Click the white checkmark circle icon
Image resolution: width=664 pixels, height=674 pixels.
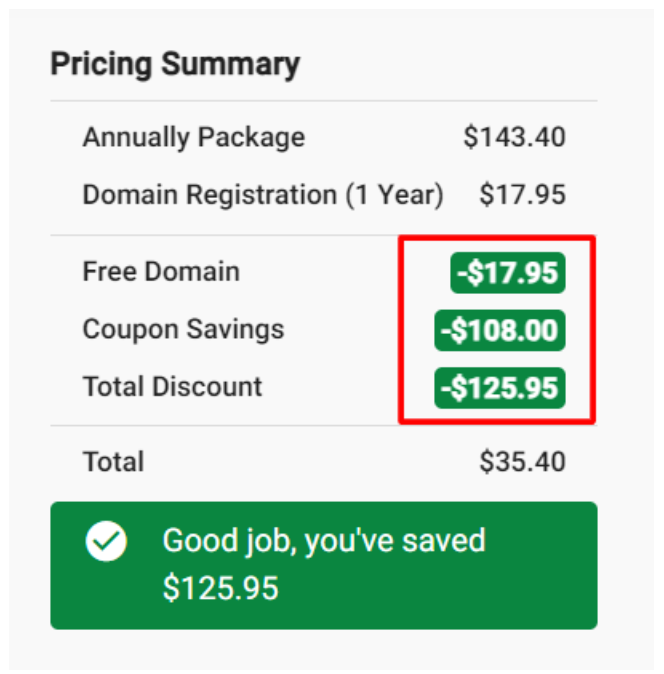click(106, 541)
